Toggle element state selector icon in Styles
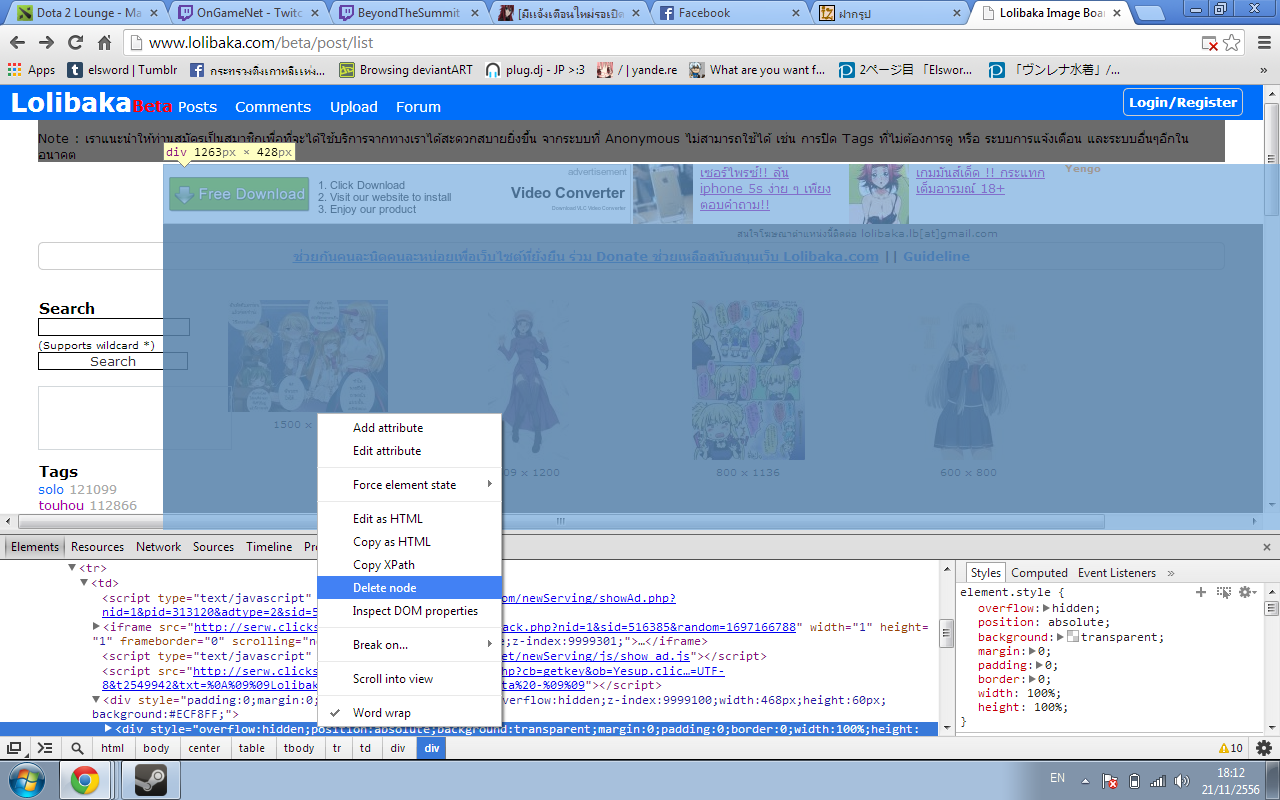Screen dimensions: 1280x800 [x=1223, y=592]
